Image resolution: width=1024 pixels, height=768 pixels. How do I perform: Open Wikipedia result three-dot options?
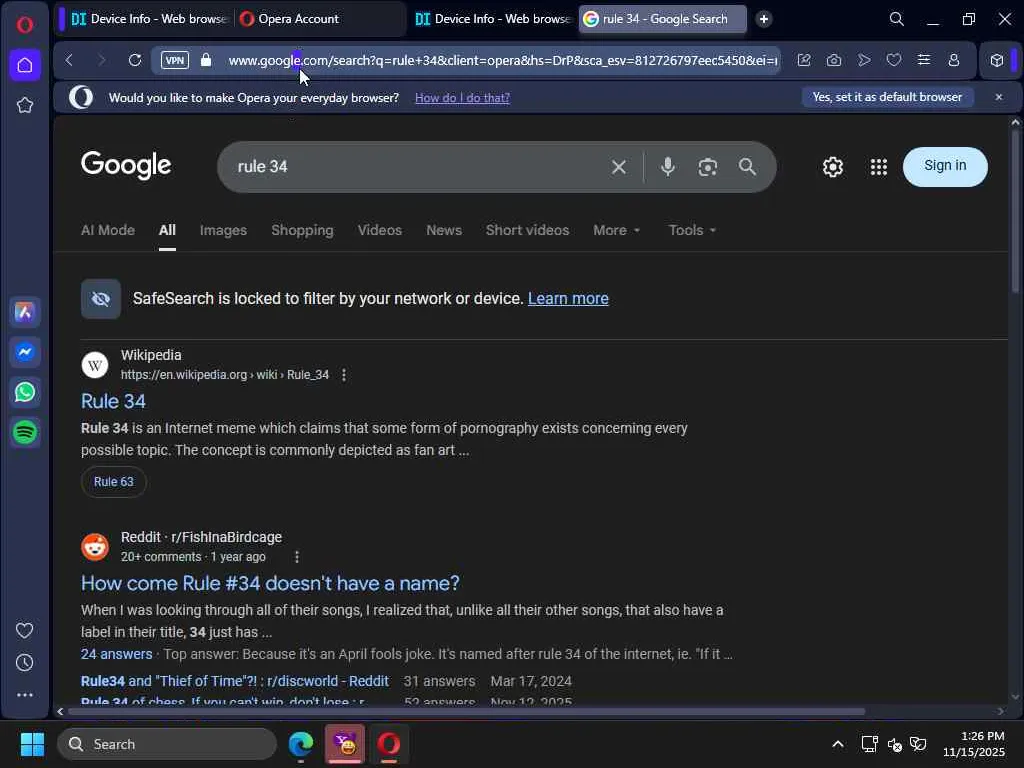[x=344, y=375]
